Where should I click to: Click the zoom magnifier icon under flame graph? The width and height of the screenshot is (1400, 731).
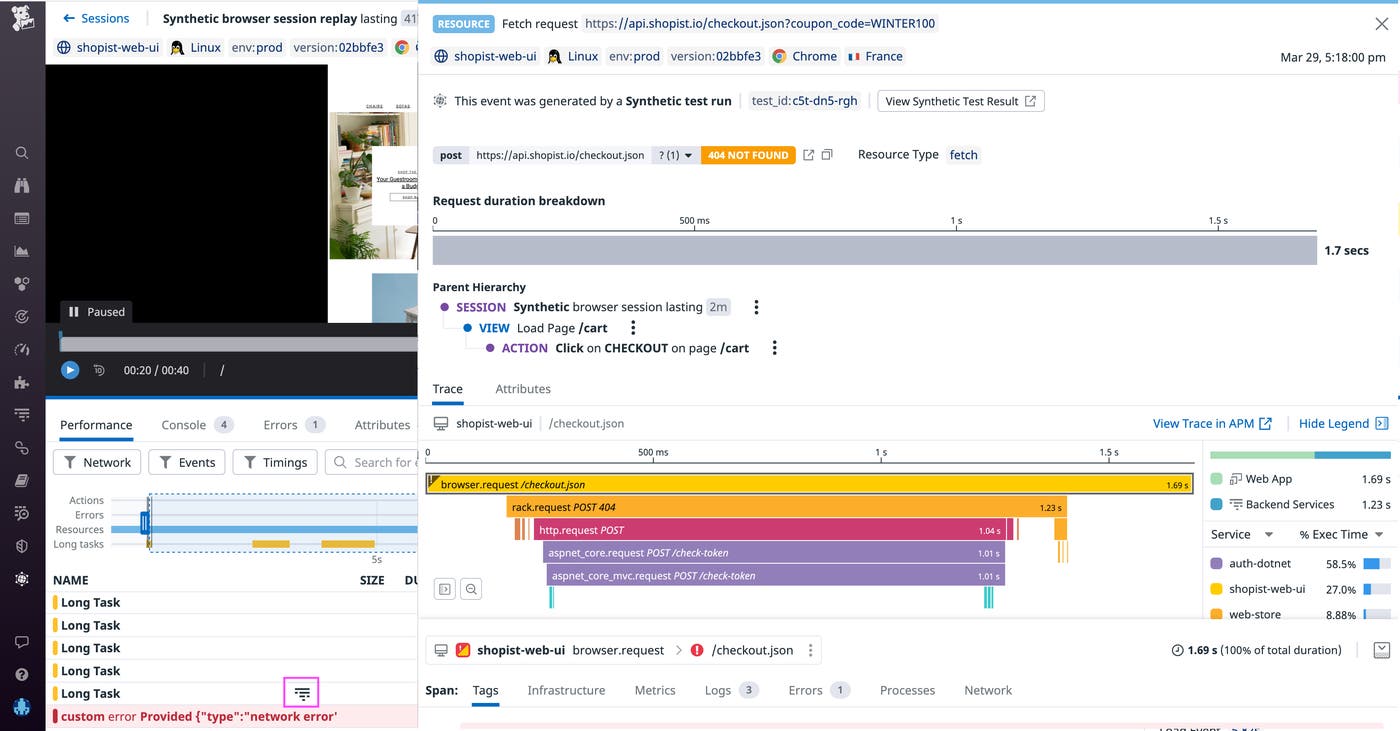pyautogui.click(x=471, y=589)
